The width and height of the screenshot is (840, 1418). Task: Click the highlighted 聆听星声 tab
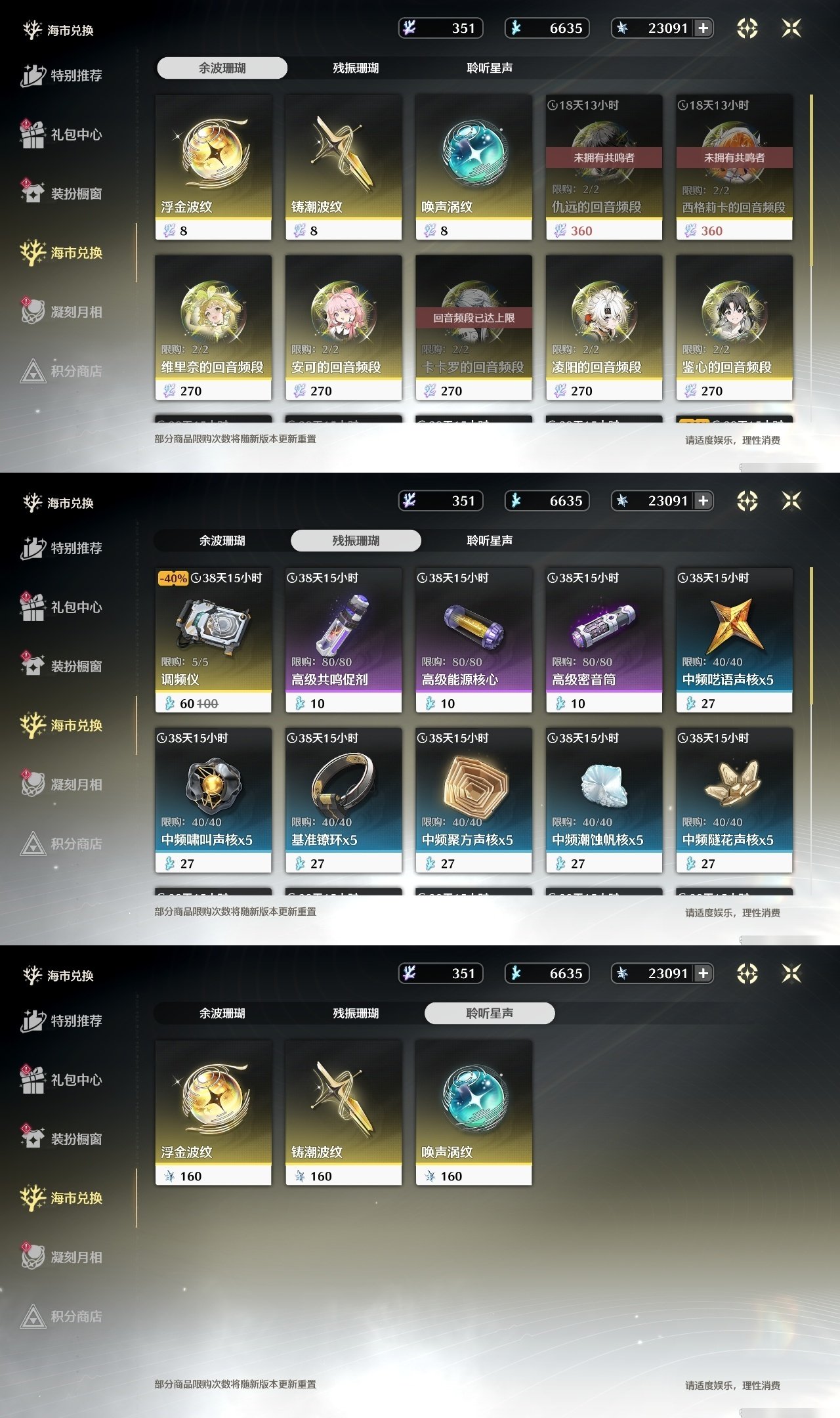(x=490, y=1013)
